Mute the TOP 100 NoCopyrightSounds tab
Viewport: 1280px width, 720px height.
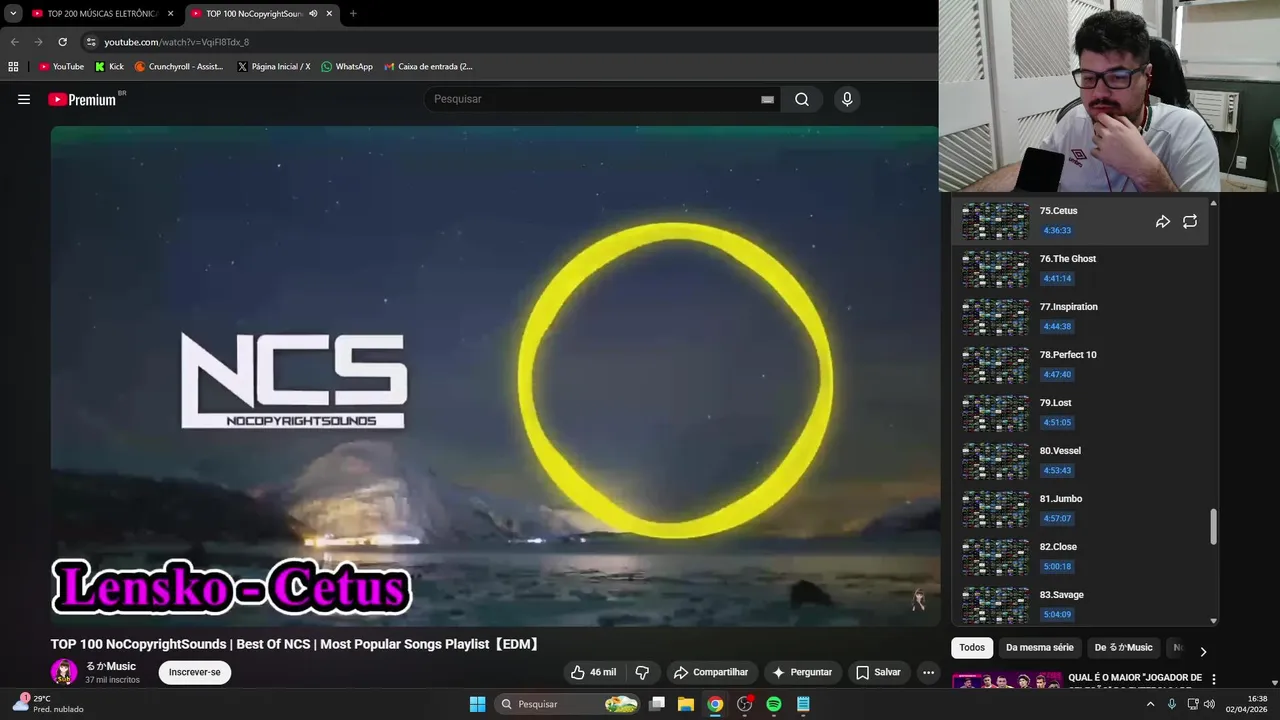(313, 14)
